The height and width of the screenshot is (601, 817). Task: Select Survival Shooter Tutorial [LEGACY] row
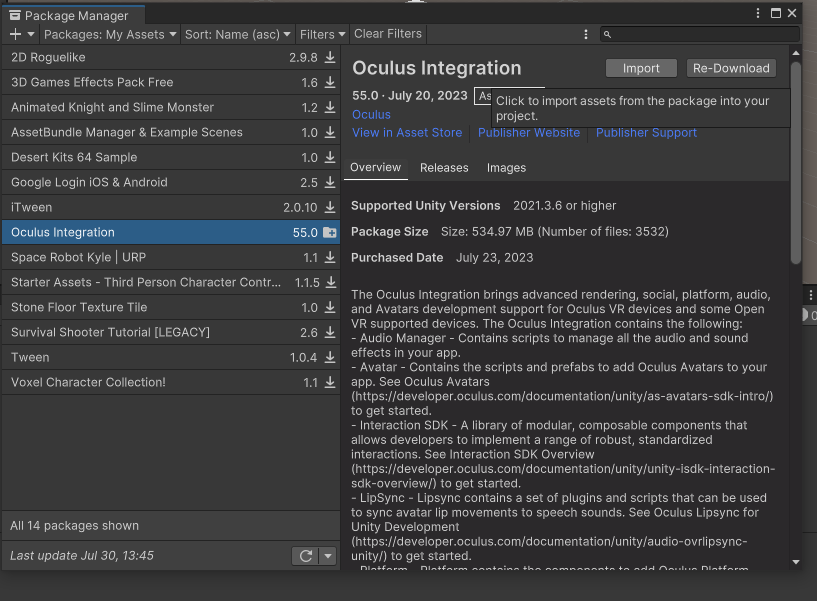pyautogui.click(x=171, y=333)
